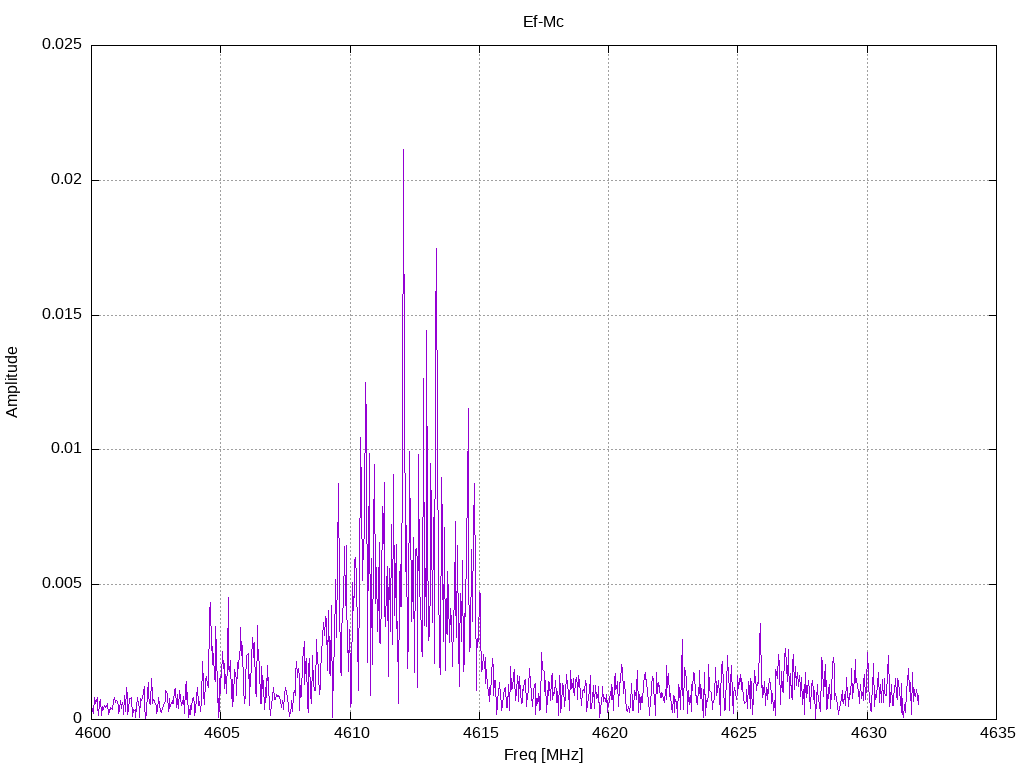Image resolution: width=1024 pixels, height=768 pixels.
Task: Select the 4605 x-axis tick label
Action: coord(221,733)
